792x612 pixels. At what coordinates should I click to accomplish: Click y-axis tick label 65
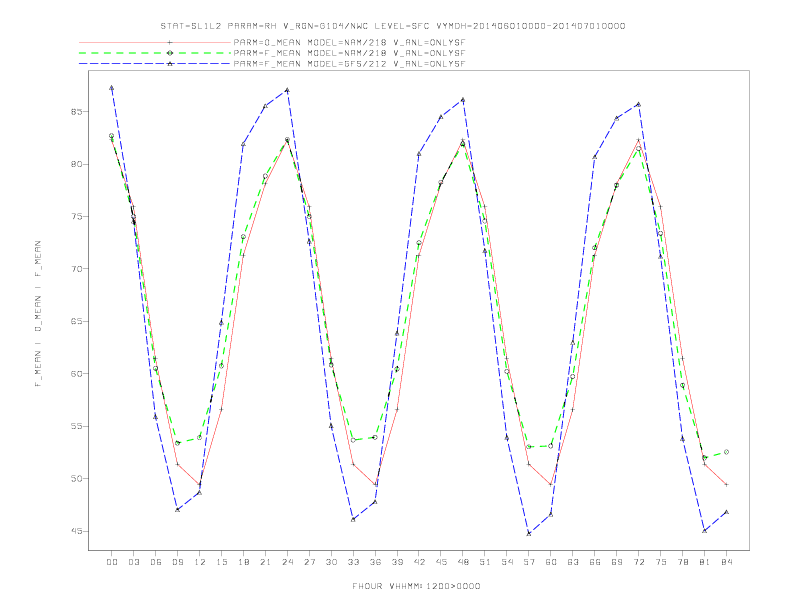(x=77, y=321)
